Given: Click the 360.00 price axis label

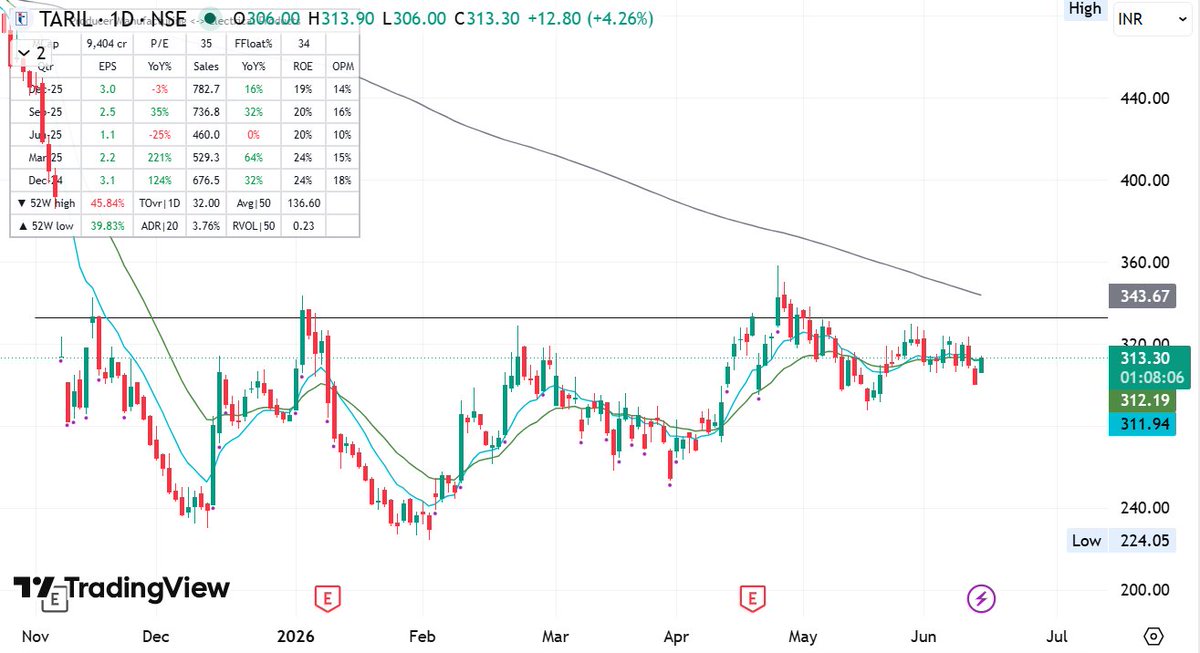Looking at the screenshot, I should (1145, 263).
